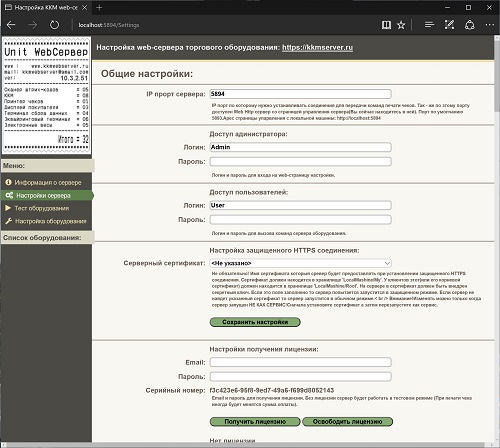
Task: Expand Серверный сертификат dropdown
Action: tap(300, 263)
